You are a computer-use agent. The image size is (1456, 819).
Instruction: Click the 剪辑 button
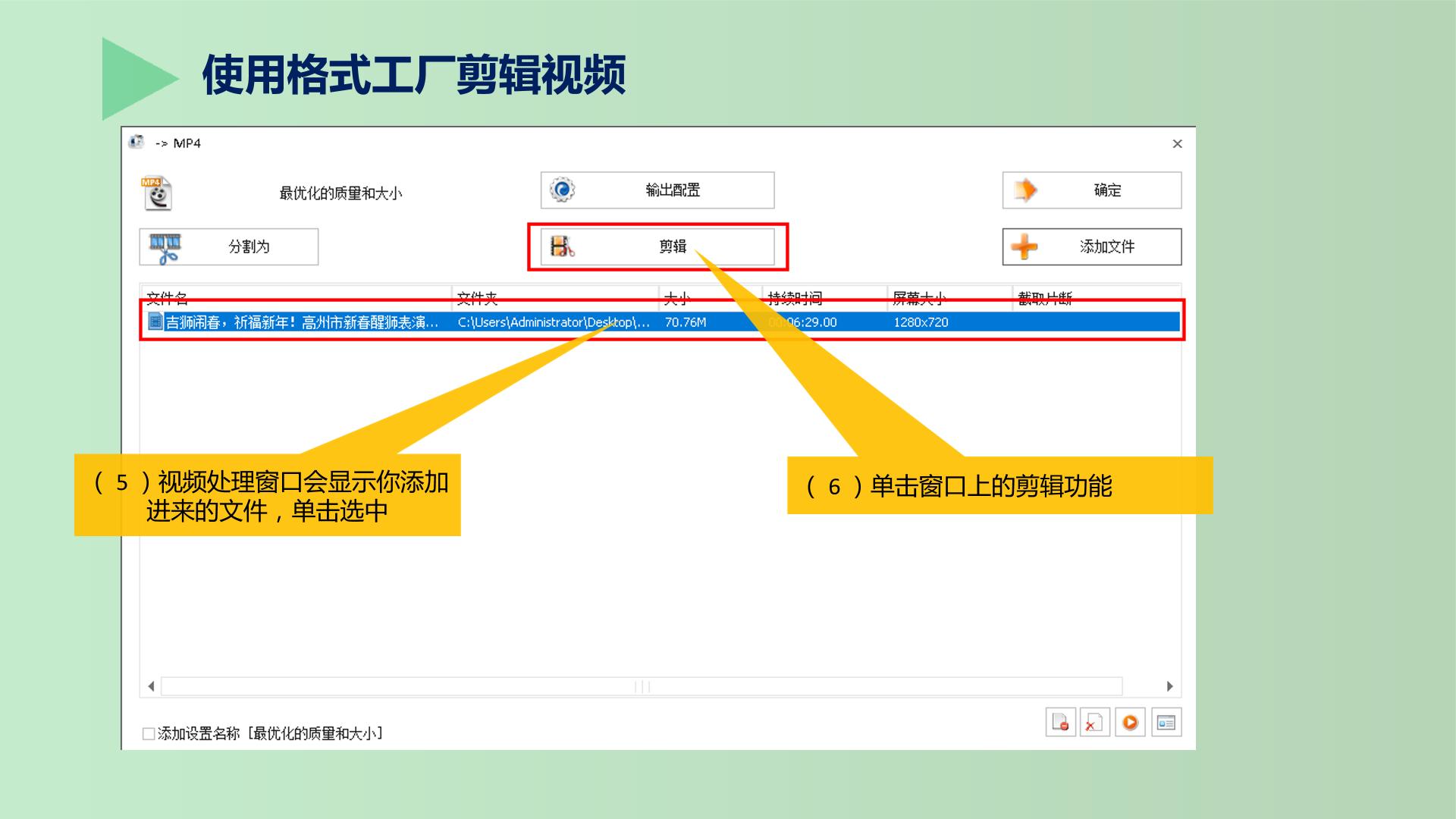tap(657, 246)
